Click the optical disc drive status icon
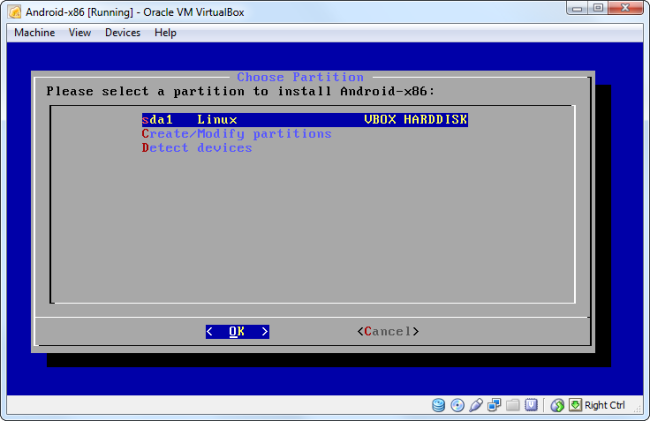Image resolution: width=650 pixels, height=421 pixels. (x=457, y=405)
